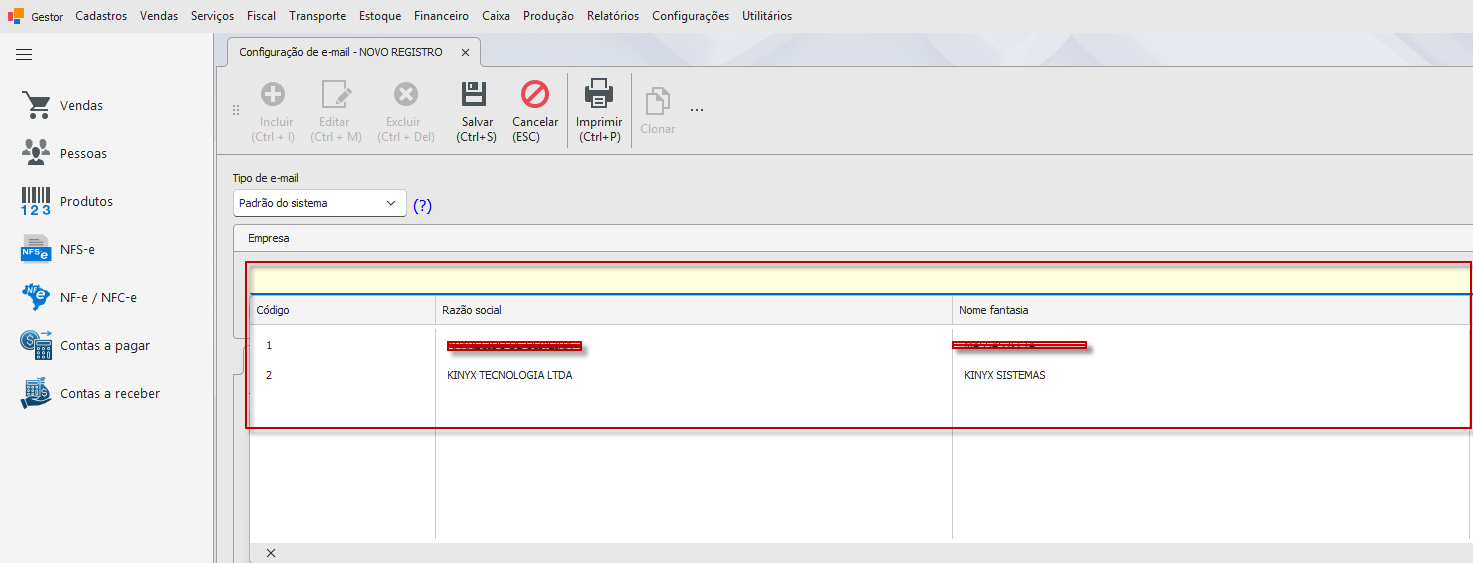Open Produtos barcode item in sidebar

(x=66, y=201)
